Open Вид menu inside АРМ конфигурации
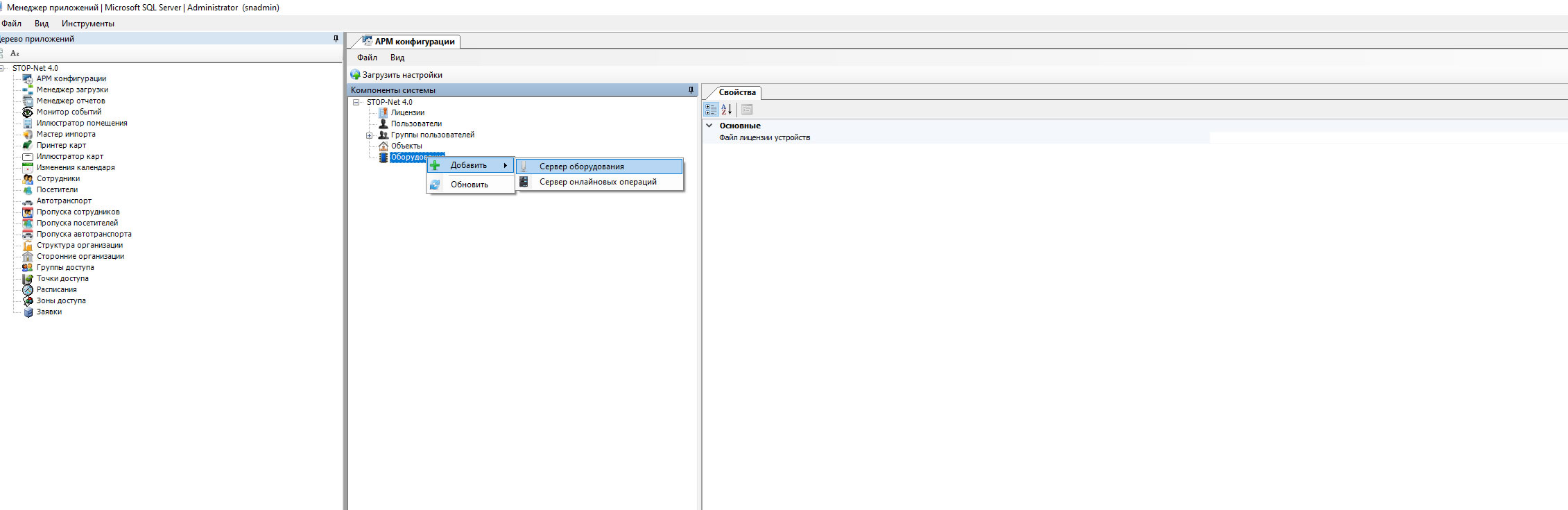 pyautogui.click(x=397, y=58)
